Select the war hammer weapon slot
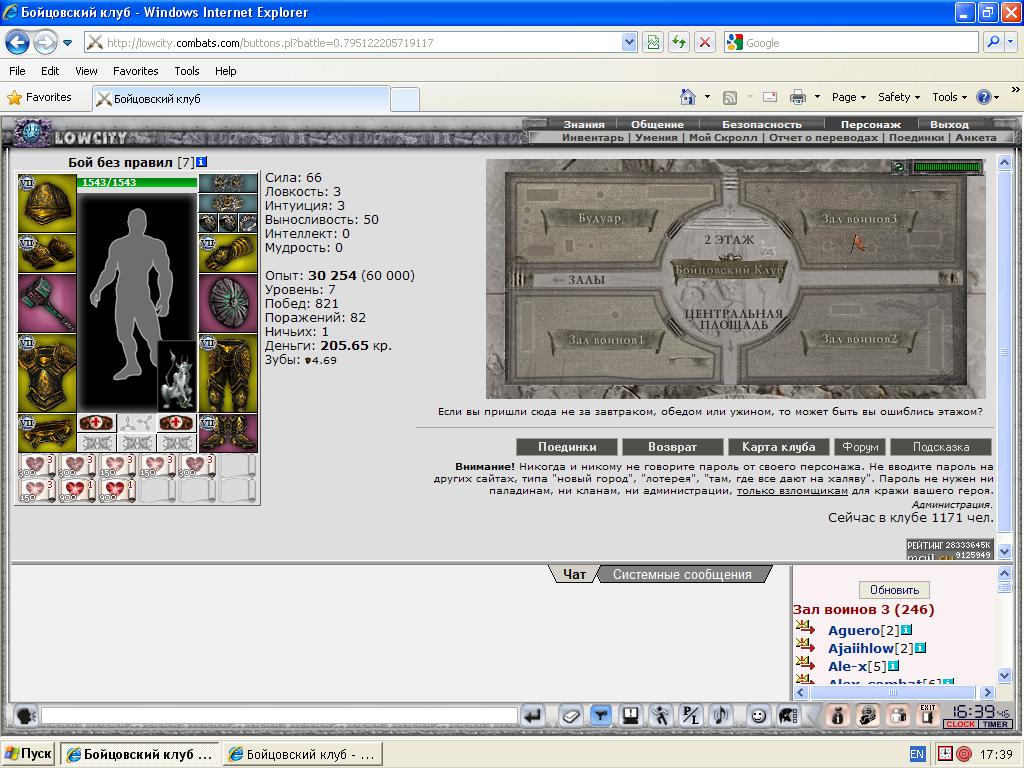This screenshot has height=768, width=1024. 47,303
